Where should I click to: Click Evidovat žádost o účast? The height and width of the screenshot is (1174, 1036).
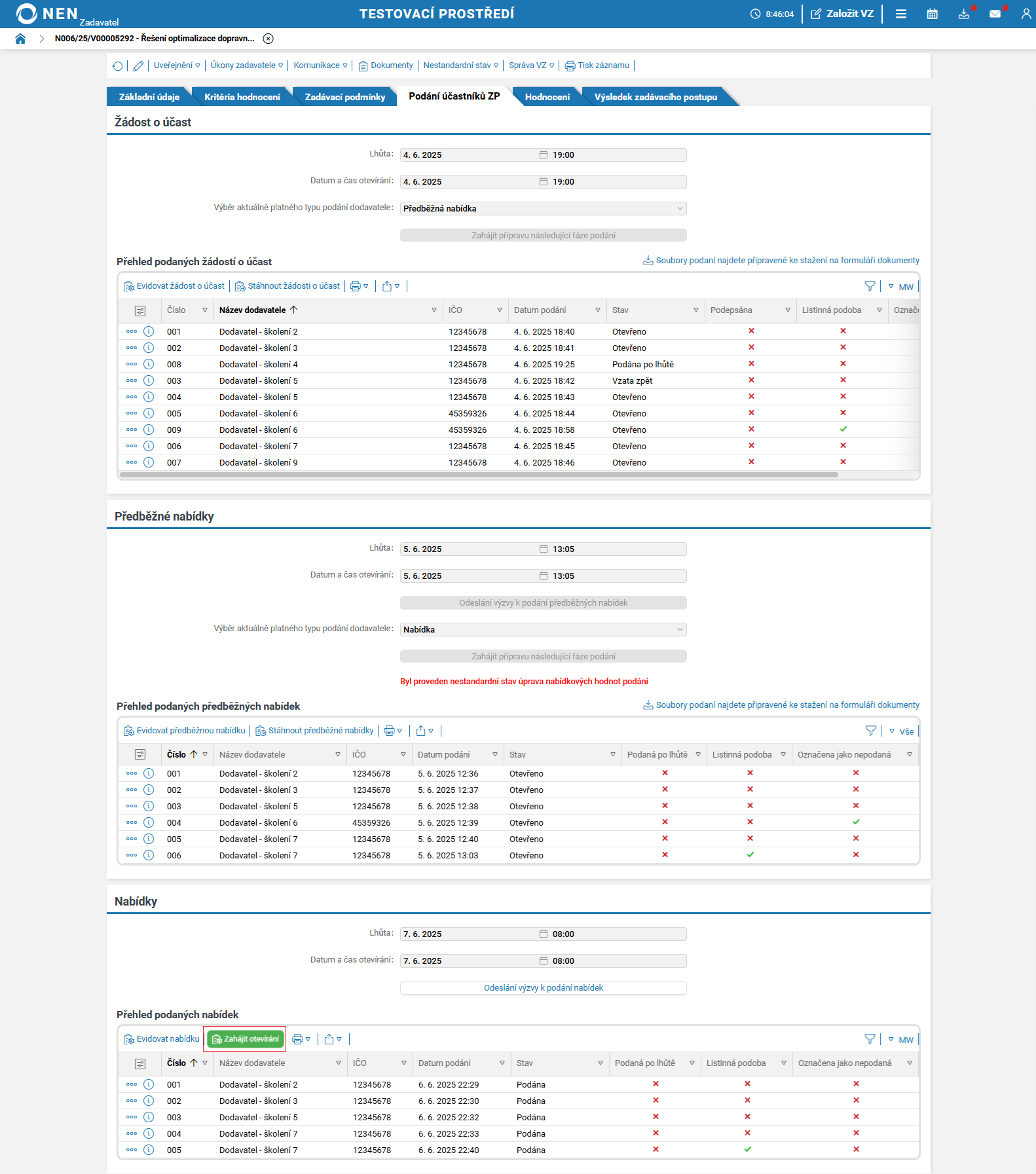174,286
